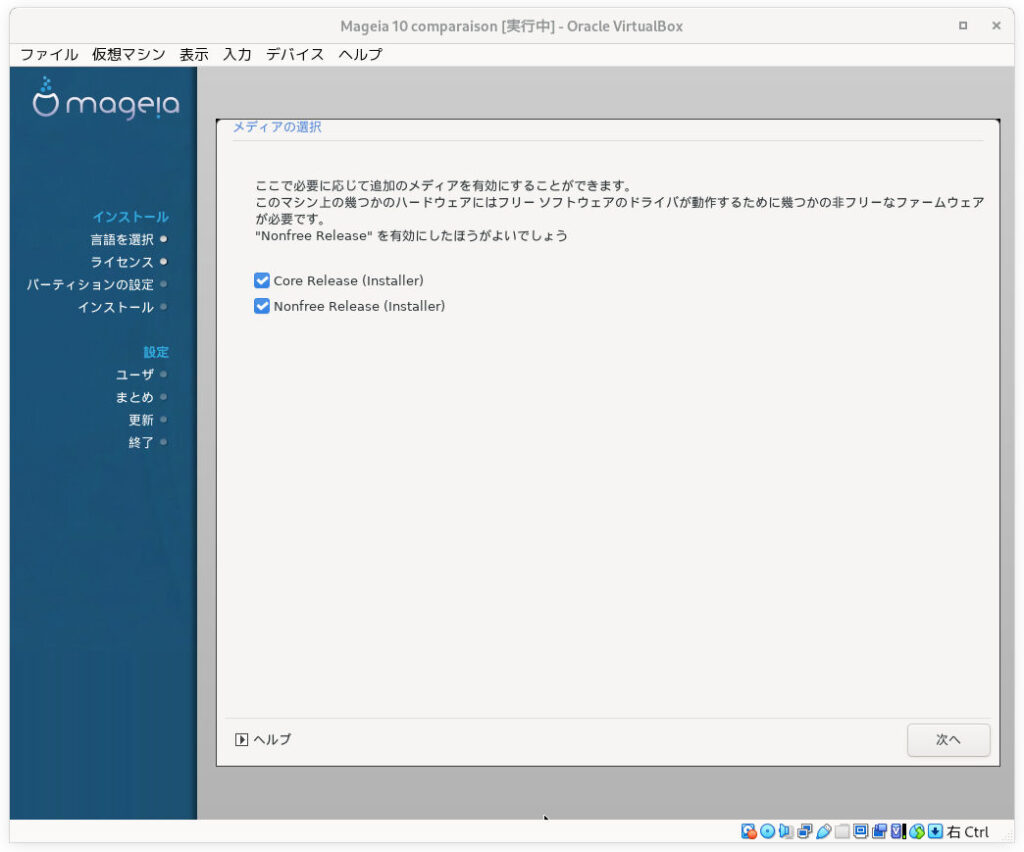Close the VirtualBox window

click(x=996, y=25)
